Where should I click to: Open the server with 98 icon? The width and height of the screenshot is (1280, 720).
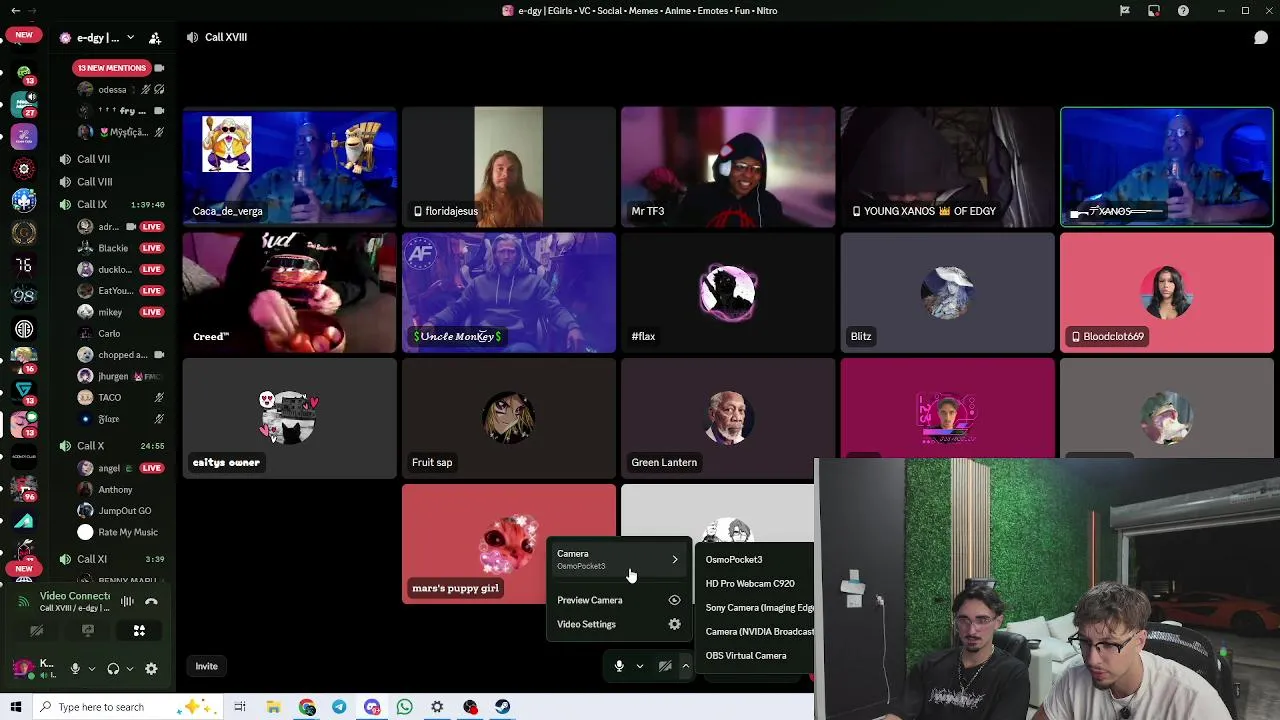(24, 296)
